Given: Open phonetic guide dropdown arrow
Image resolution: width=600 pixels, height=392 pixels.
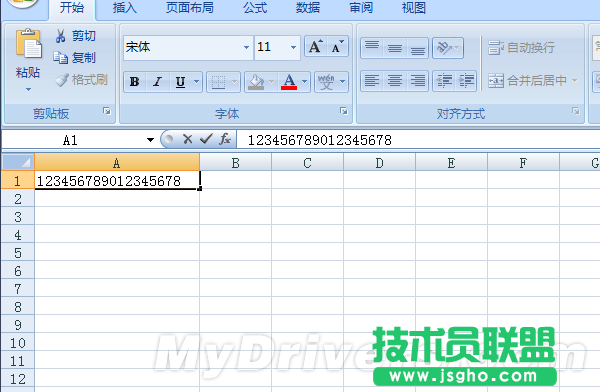Looking at the screenshot, I should (342, 82).
